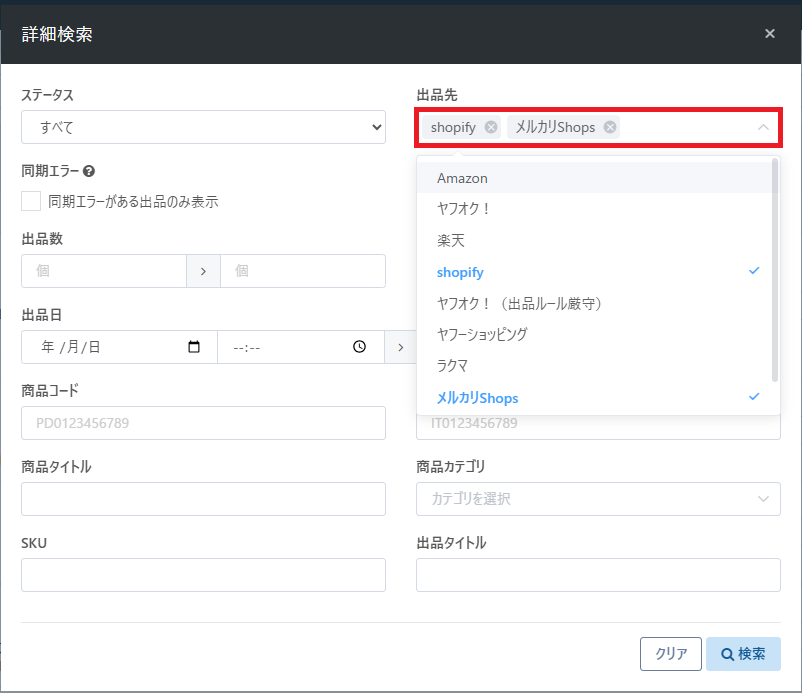Click the range arrow between 出品数 fields
Screen dimensions: 802x693
point(203,271)
